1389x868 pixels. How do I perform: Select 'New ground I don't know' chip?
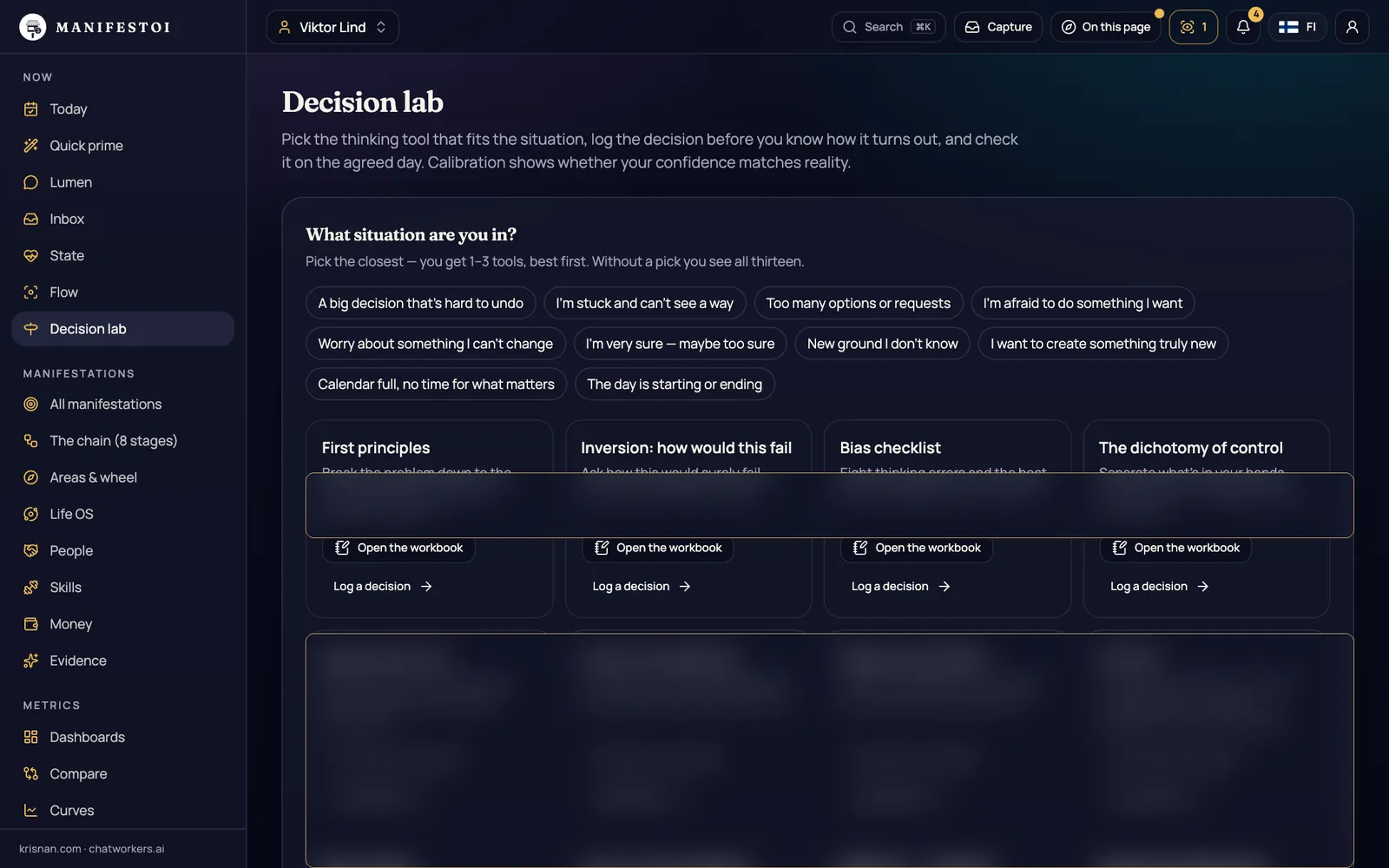[x=883, y=344]
